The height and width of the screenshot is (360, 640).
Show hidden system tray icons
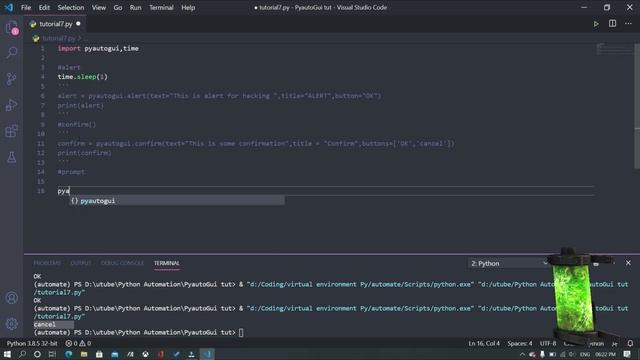(522, 354)
